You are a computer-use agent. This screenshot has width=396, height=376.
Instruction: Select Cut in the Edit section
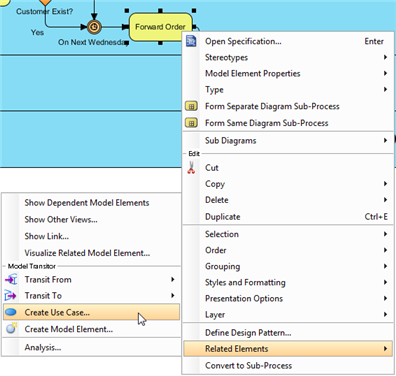pos(288,168)
